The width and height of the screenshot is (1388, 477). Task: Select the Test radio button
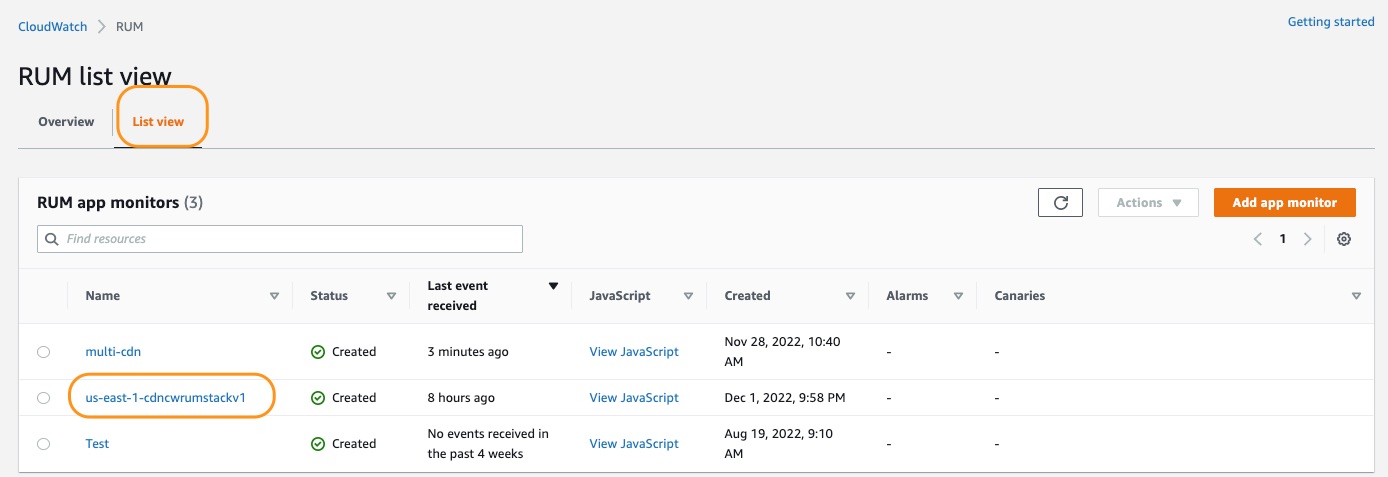43,444
